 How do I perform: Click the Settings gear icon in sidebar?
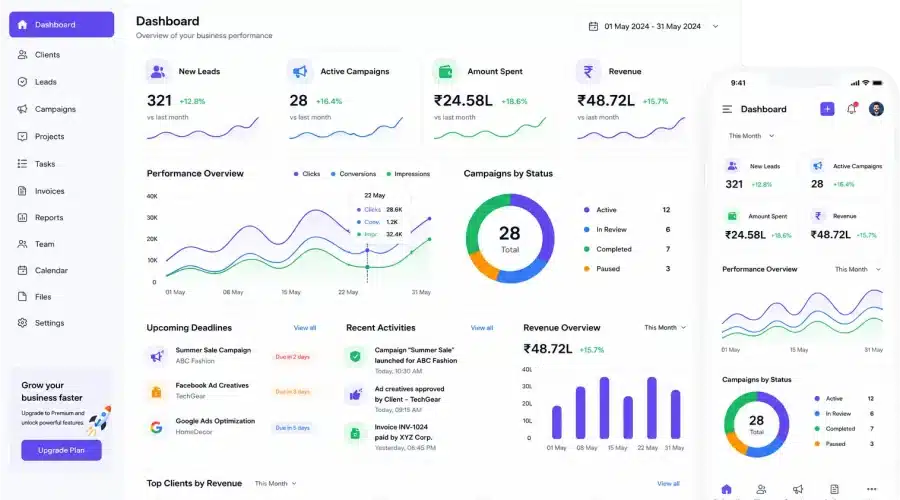[x=22, y=323]
